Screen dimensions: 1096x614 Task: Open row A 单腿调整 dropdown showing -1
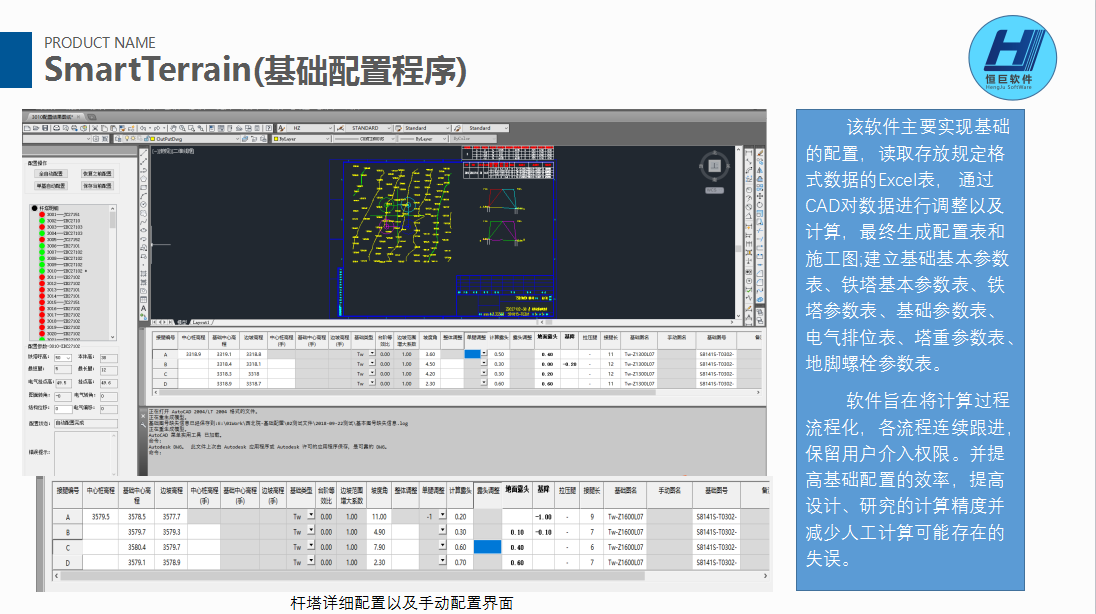pos(442,516)
